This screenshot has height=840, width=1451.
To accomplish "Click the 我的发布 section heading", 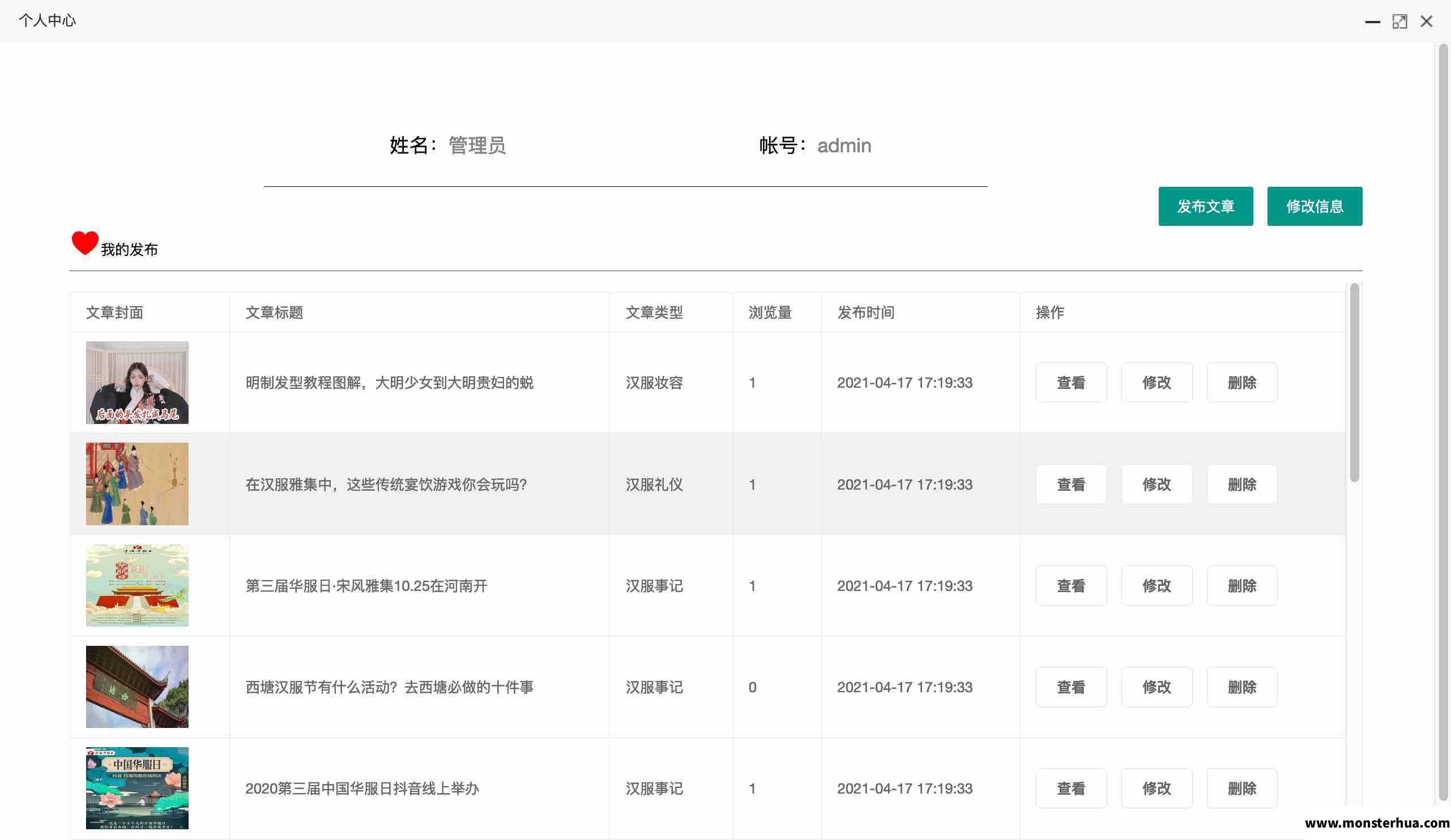I will coord(129,249).
